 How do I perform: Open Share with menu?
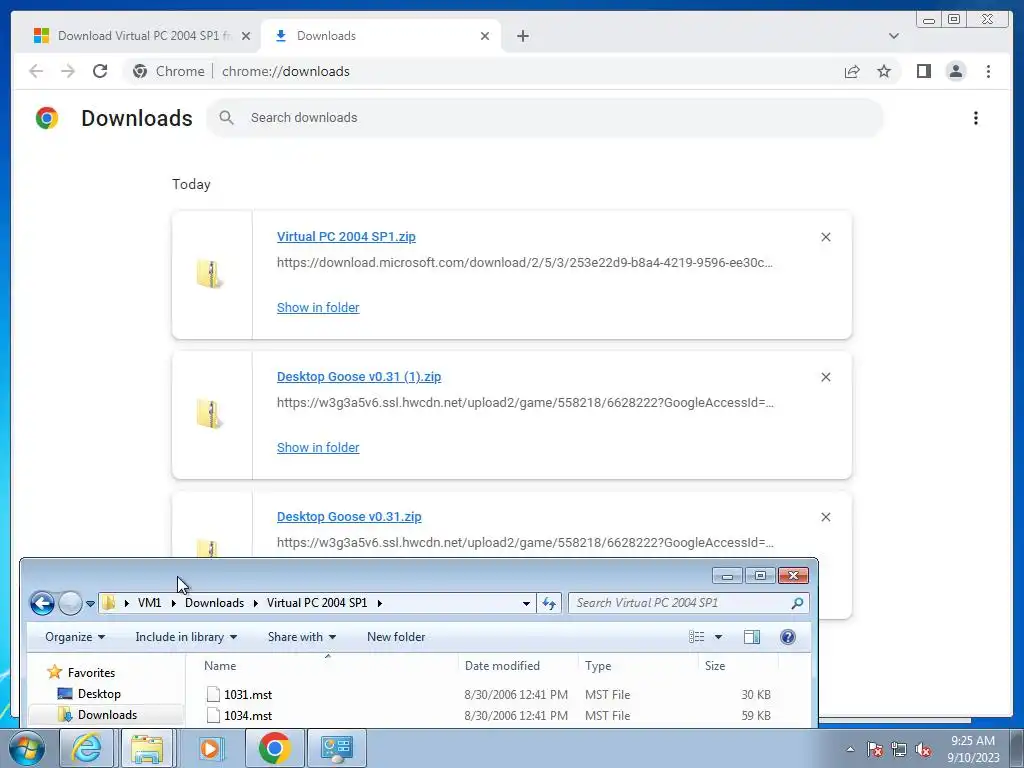point(302,637)
